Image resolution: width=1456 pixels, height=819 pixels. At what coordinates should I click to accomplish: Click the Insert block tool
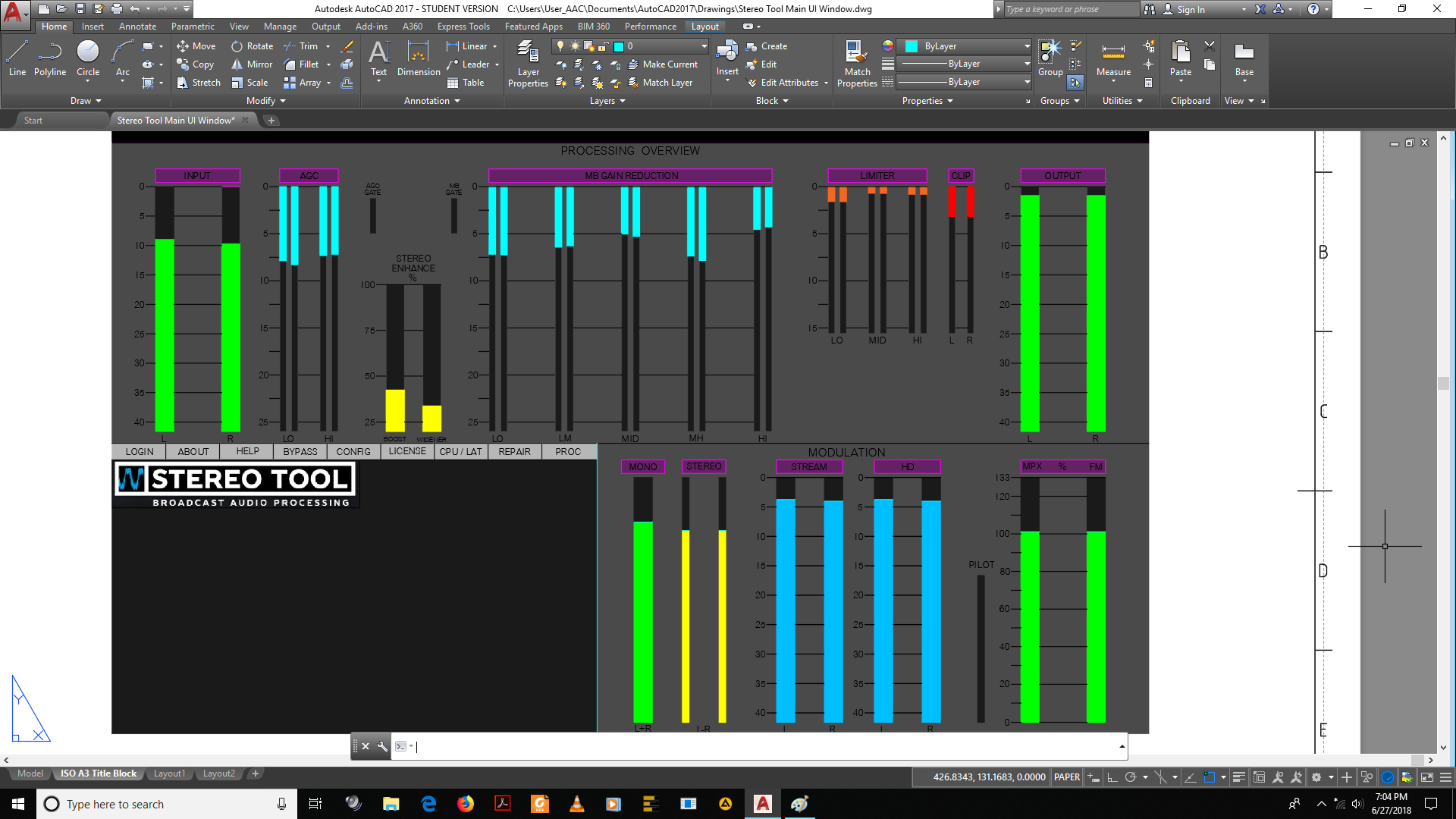pos(727,59)
